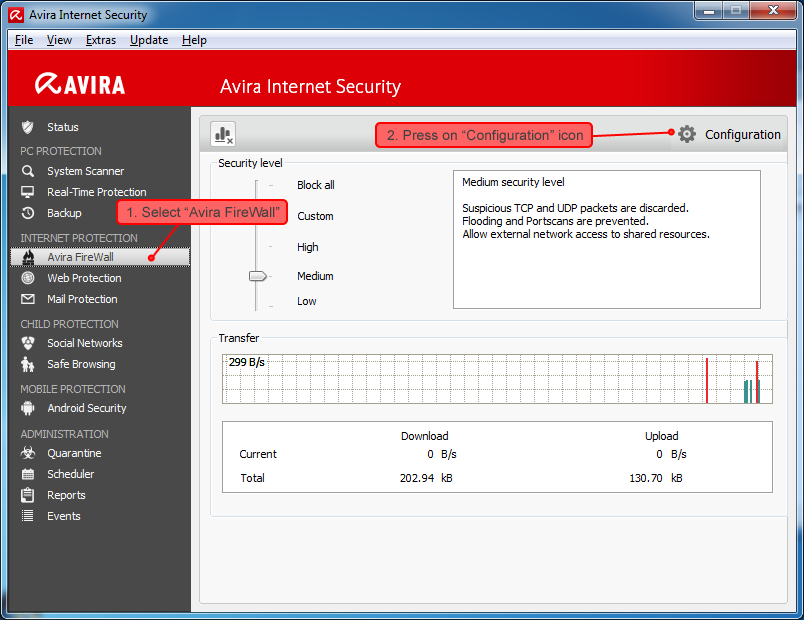The width and height of the screenshot is (804, 620).
Task: Open the Events log
Action: 63,516
